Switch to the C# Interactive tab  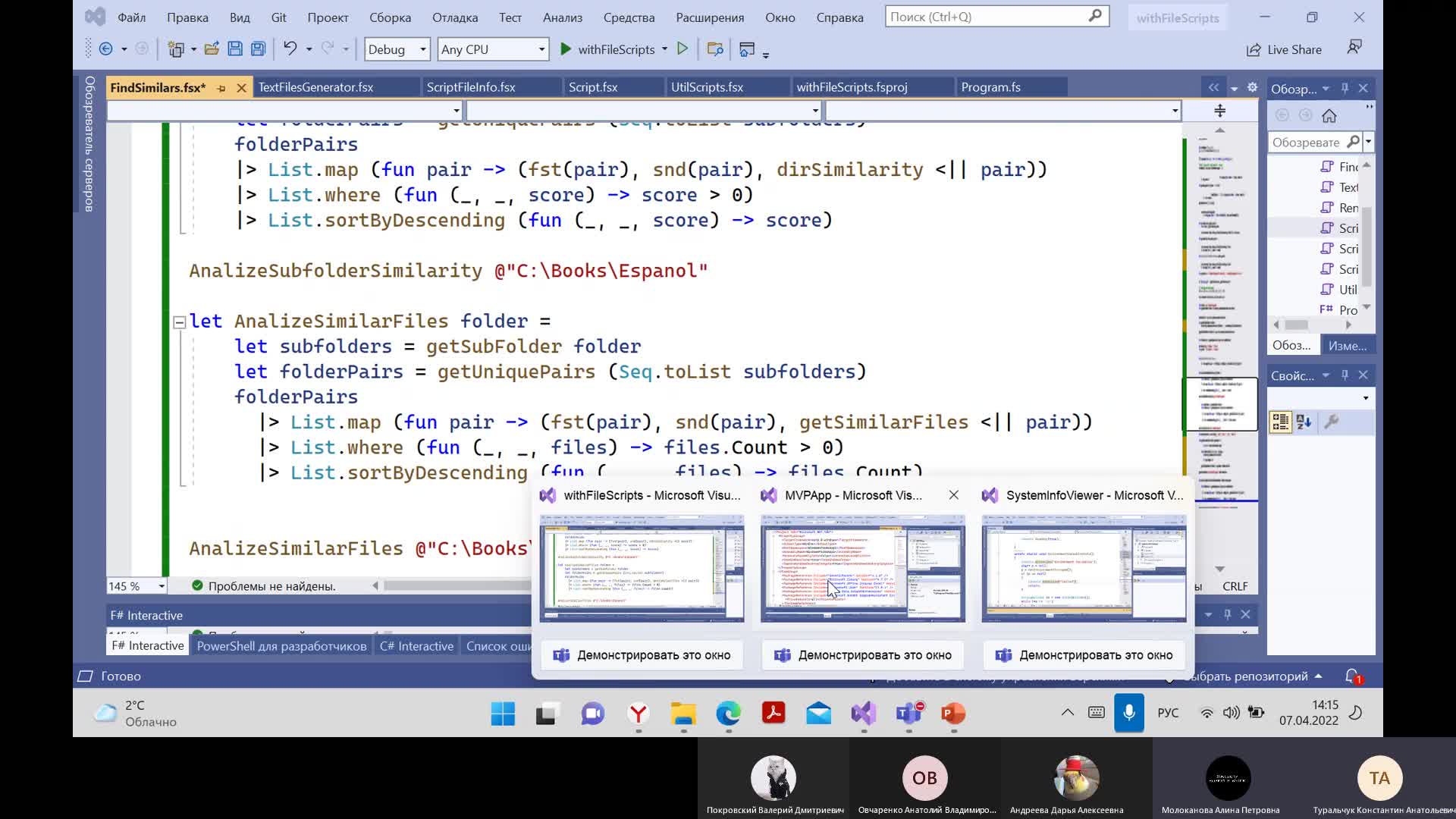click(x=416, y=646)
